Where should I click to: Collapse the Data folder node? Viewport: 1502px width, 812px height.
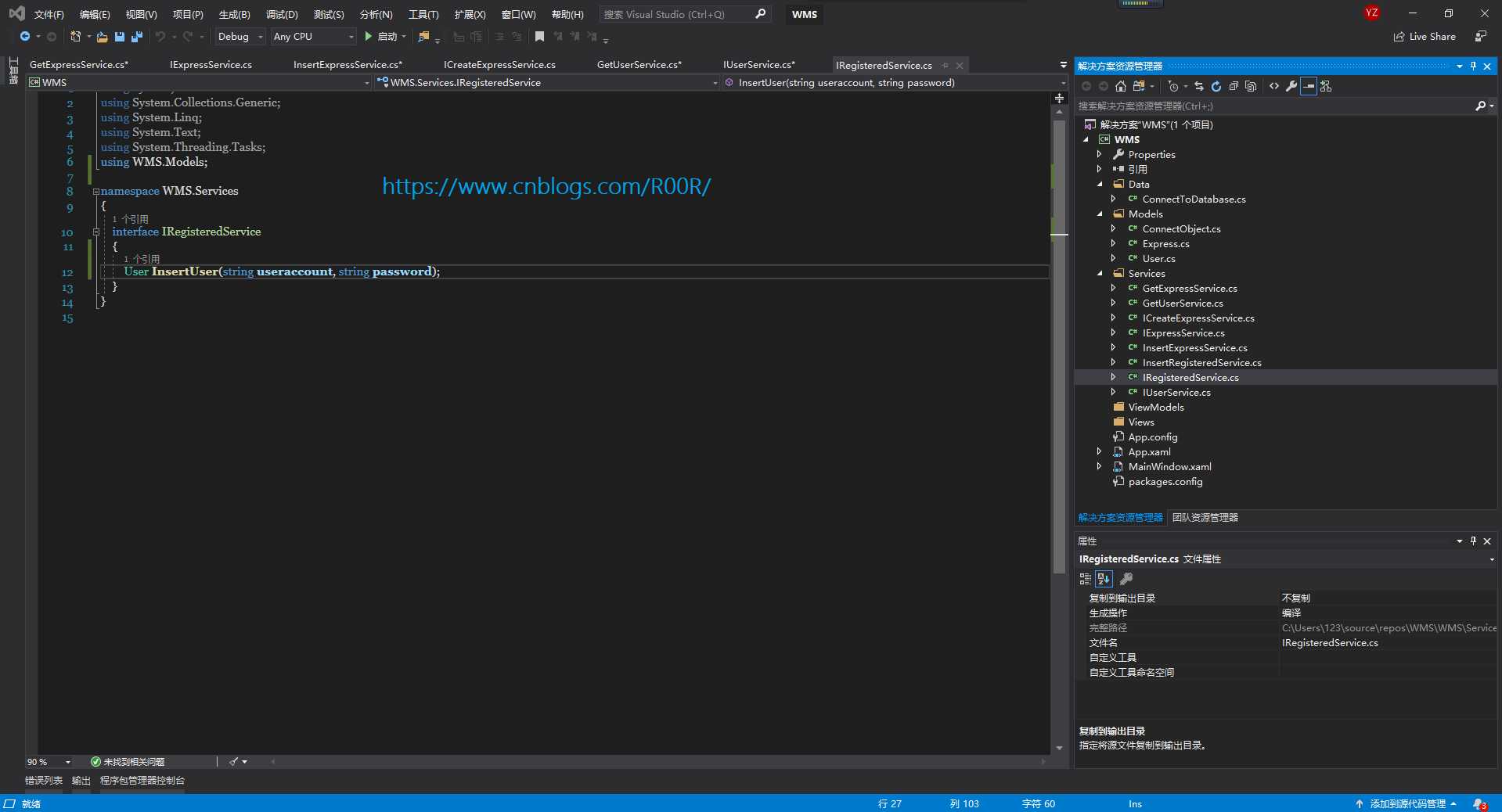(1100, 185)
